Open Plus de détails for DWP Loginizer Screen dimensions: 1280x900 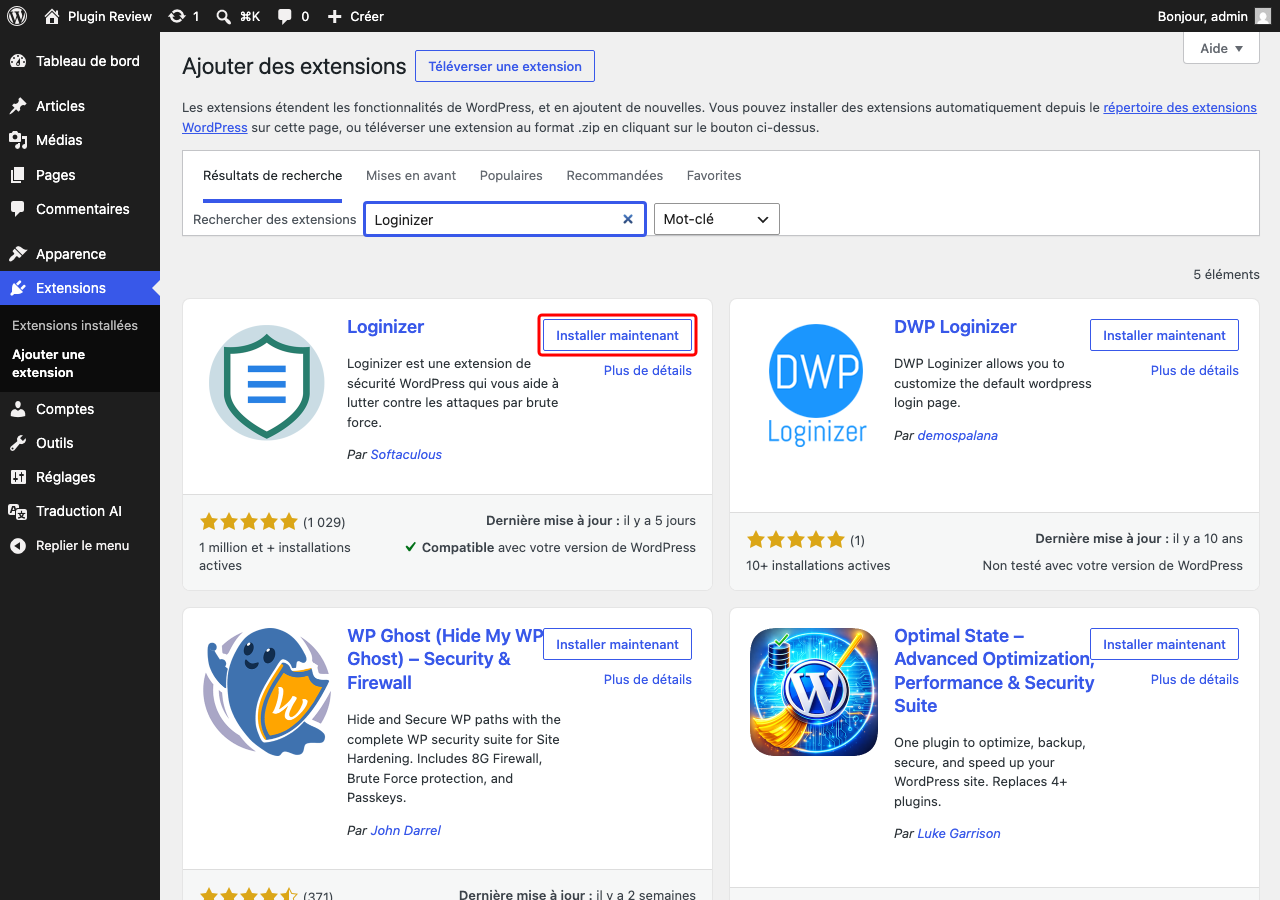(x=1195, y=370)
